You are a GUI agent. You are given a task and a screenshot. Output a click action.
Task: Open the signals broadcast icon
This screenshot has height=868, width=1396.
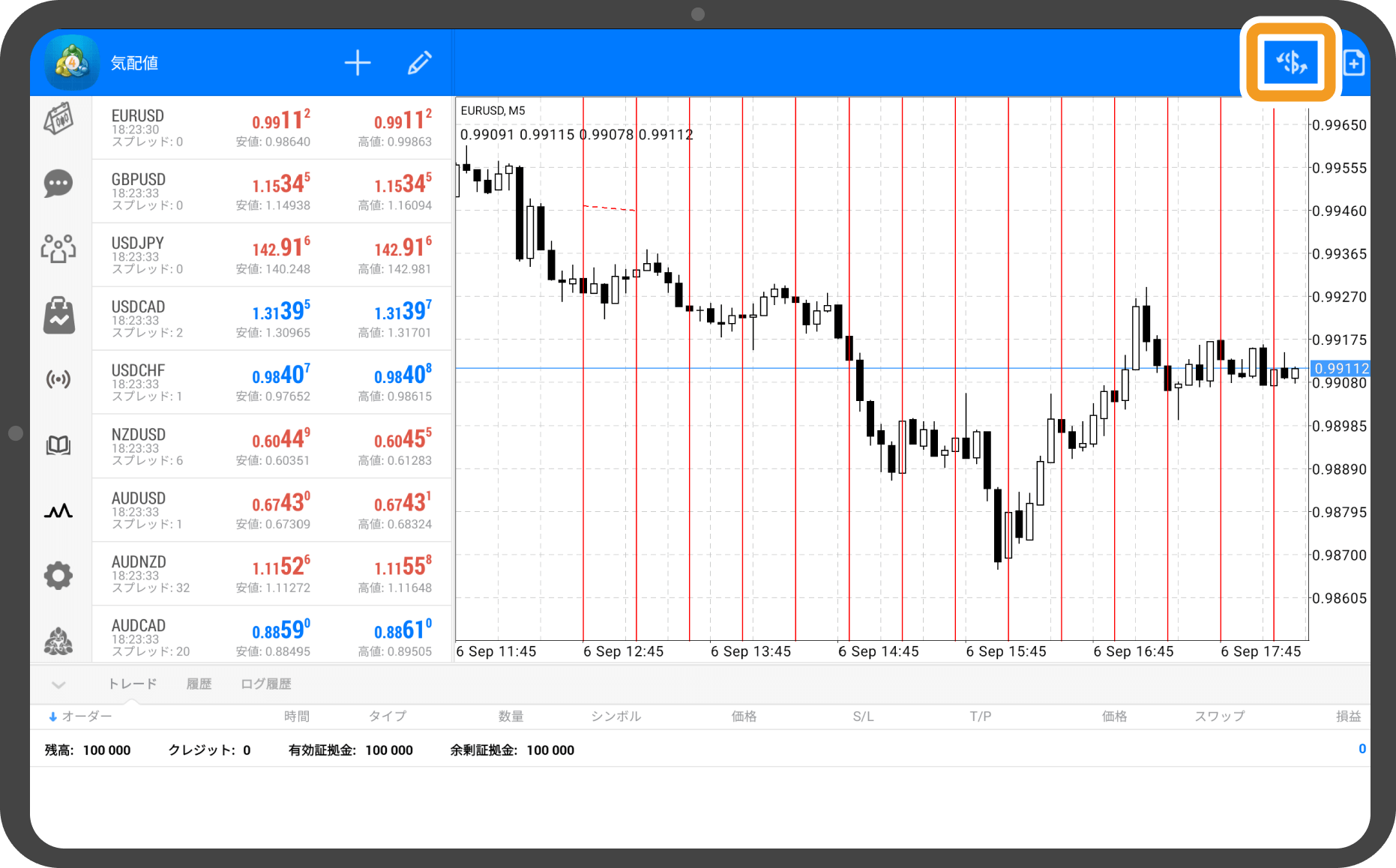pos(58,379)
